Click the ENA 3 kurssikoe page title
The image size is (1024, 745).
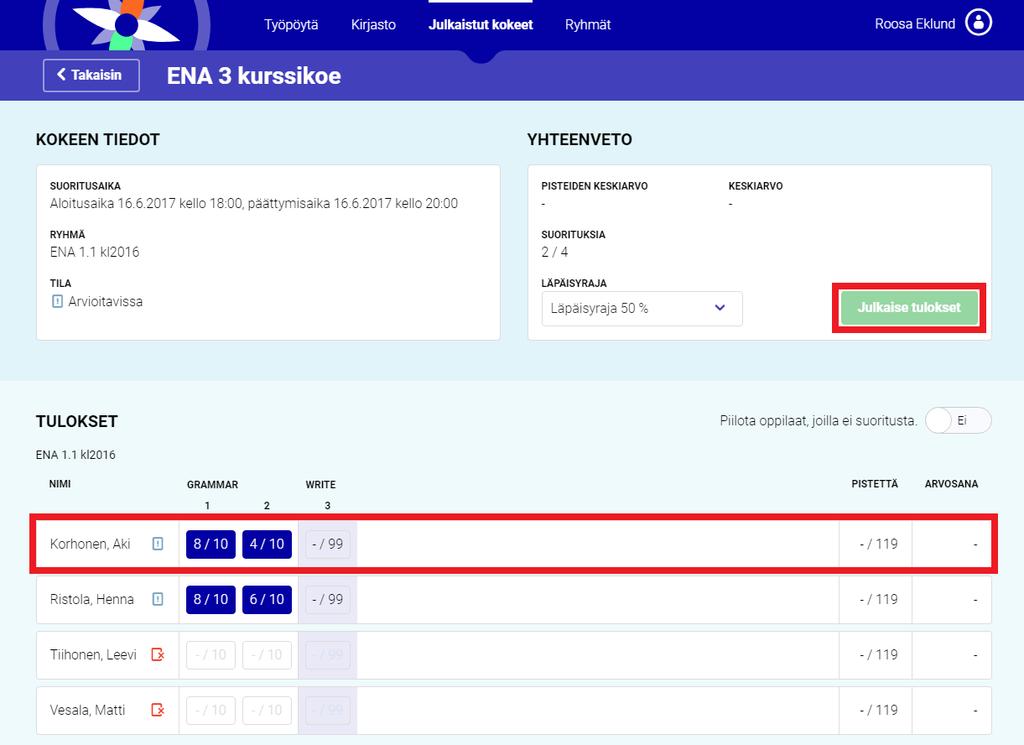(254, 76)
